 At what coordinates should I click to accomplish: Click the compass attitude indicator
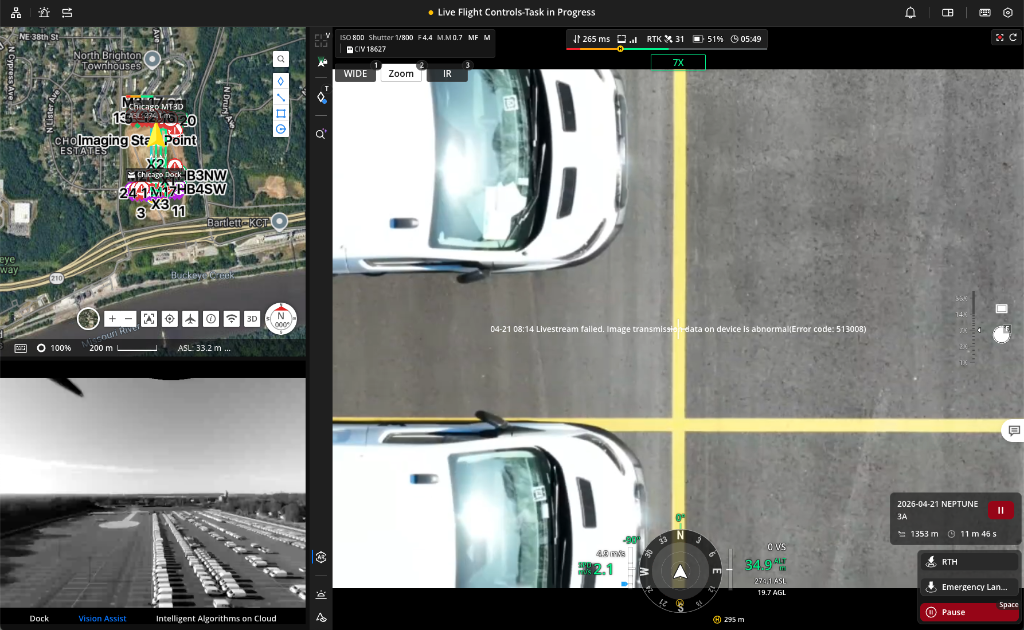pos(680,572)
